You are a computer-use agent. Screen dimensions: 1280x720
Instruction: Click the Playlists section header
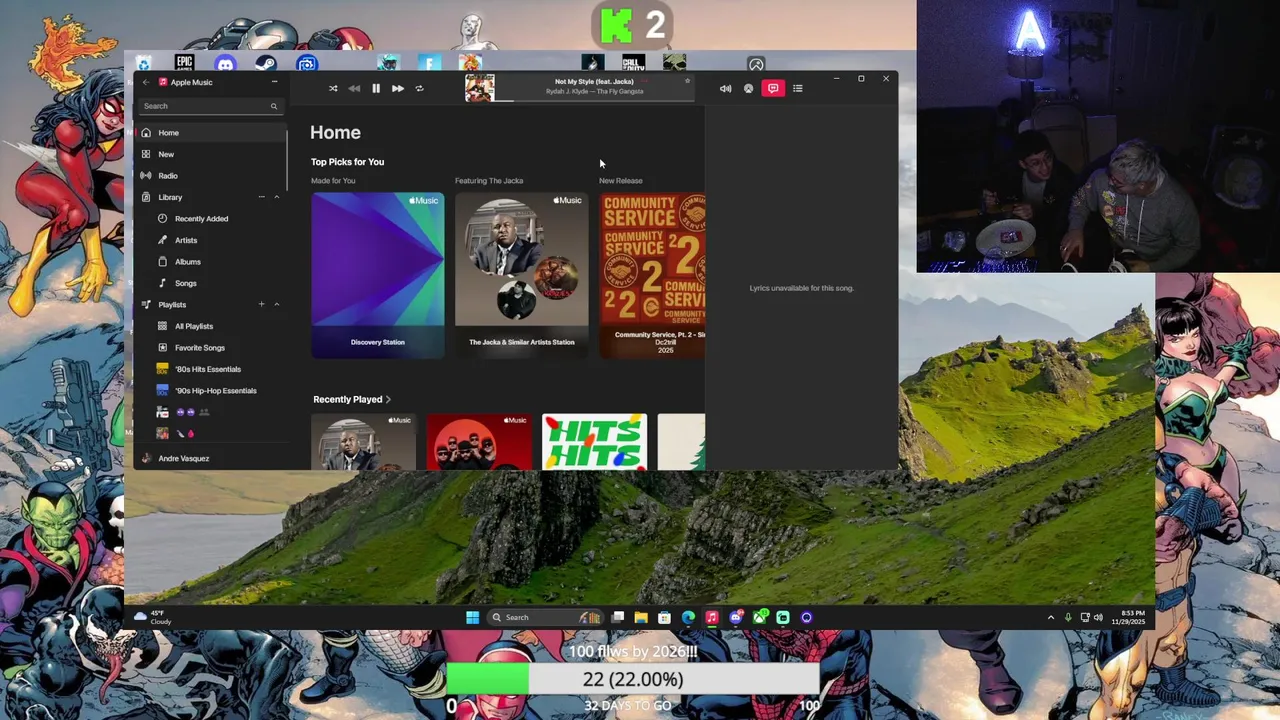[171, 305]
